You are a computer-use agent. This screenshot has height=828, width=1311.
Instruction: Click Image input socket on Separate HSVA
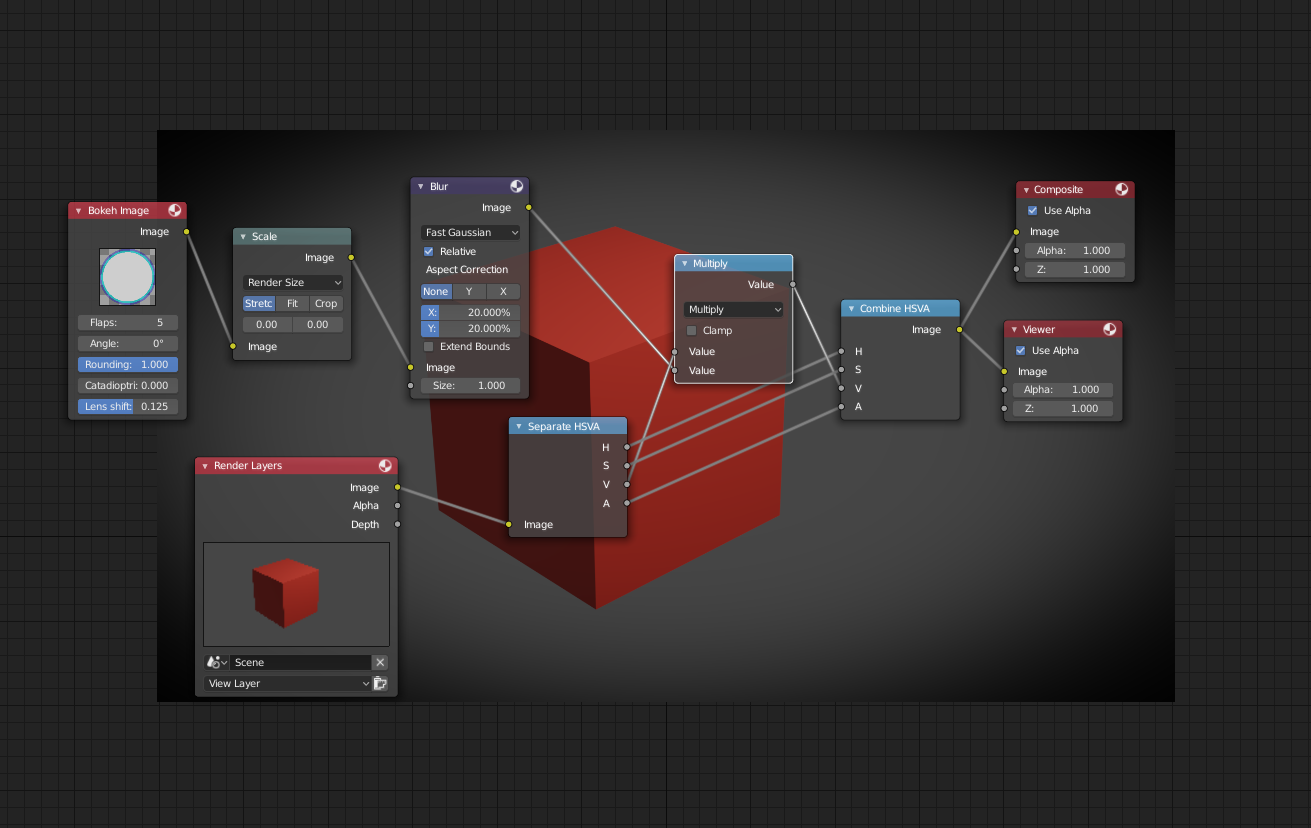509,524
